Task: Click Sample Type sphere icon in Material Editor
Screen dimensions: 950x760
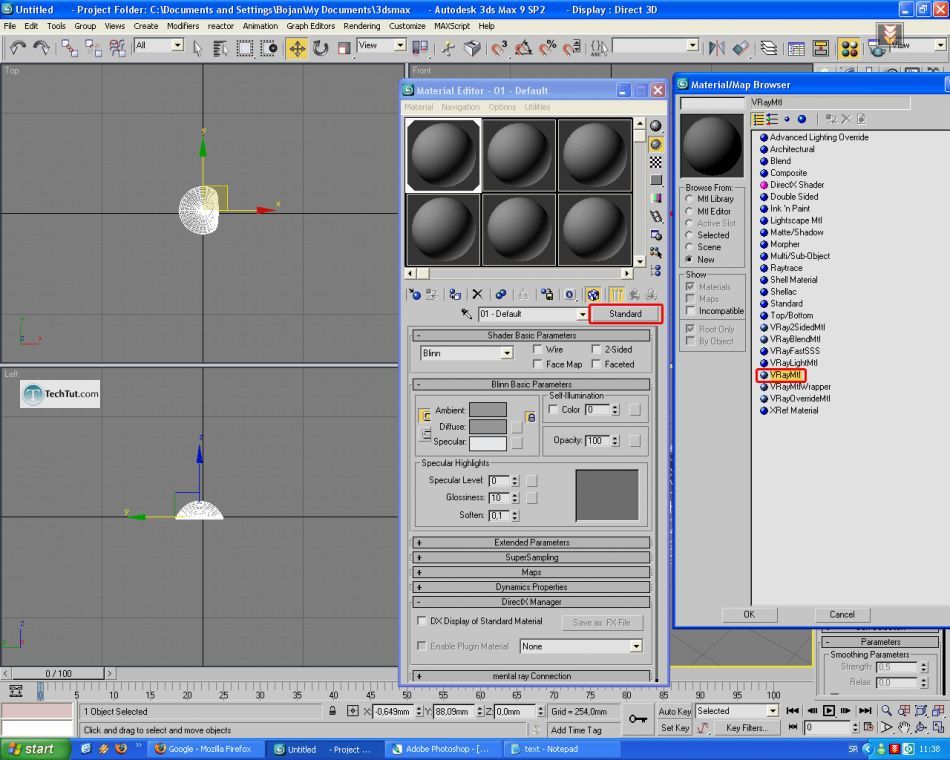Action: coord(656,126)
